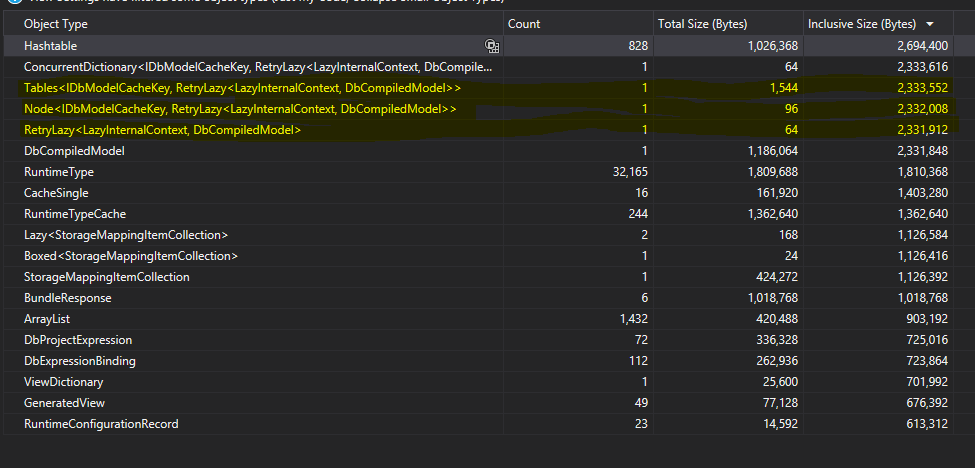975x468 pixels.
Task: Click the GeneratedView count value 49
Action: click(641, 403)
